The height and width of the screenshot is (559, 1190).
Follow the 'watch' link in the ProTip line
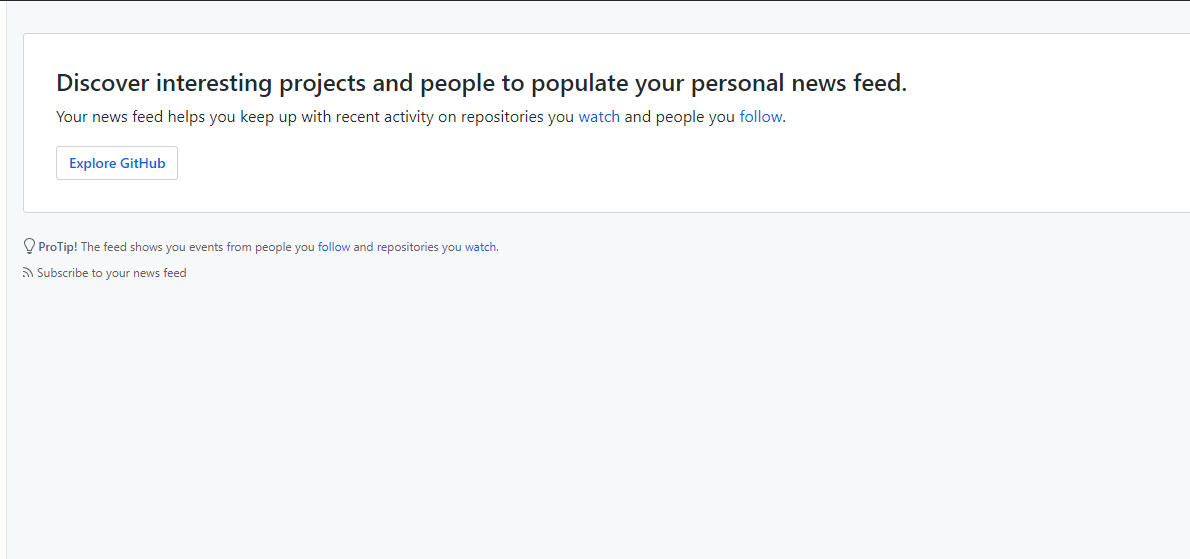click(x=480, y=247)
